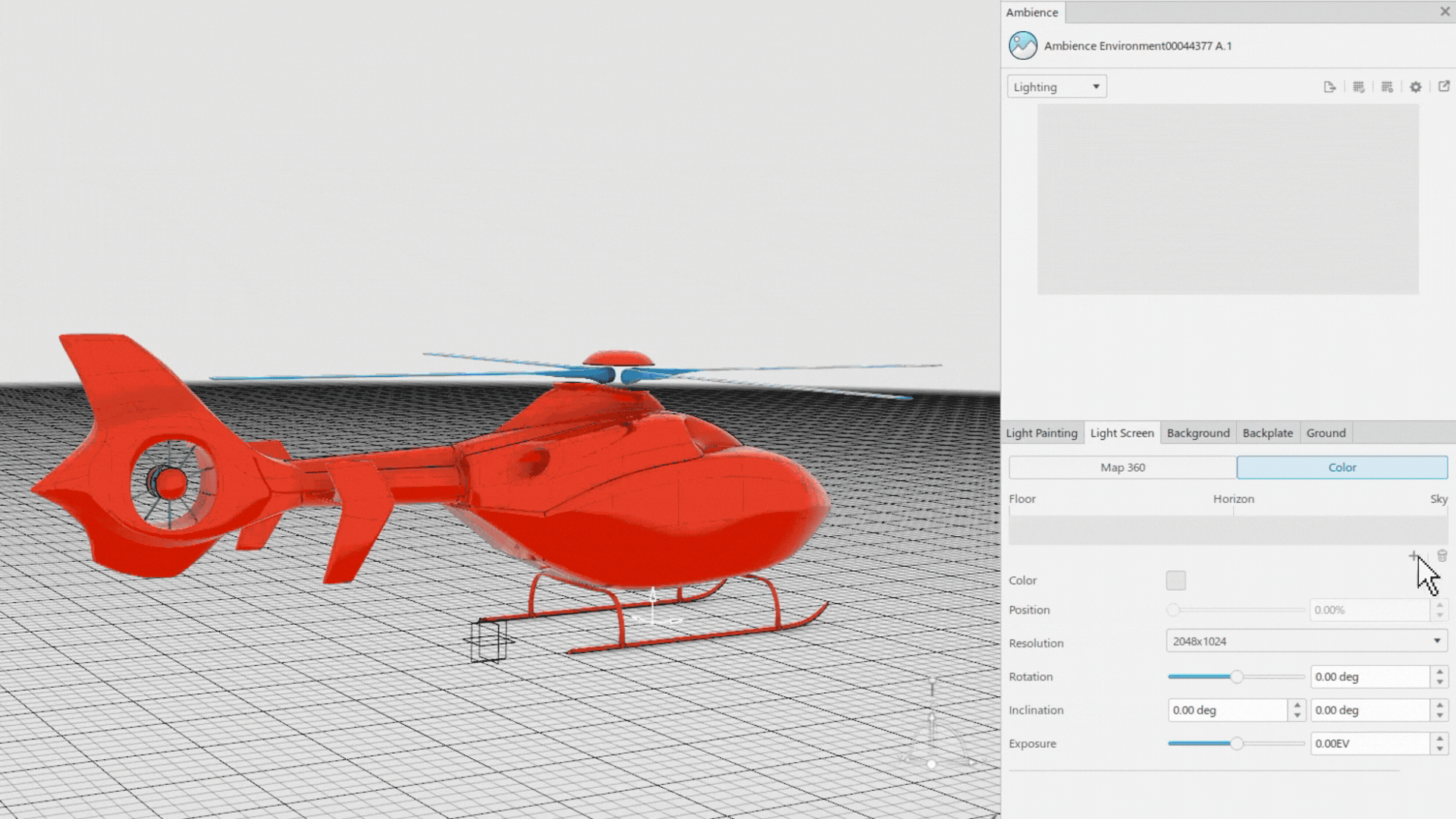
Task: Select the Map 360 mode button
Action: click(x=1122, y=467)
